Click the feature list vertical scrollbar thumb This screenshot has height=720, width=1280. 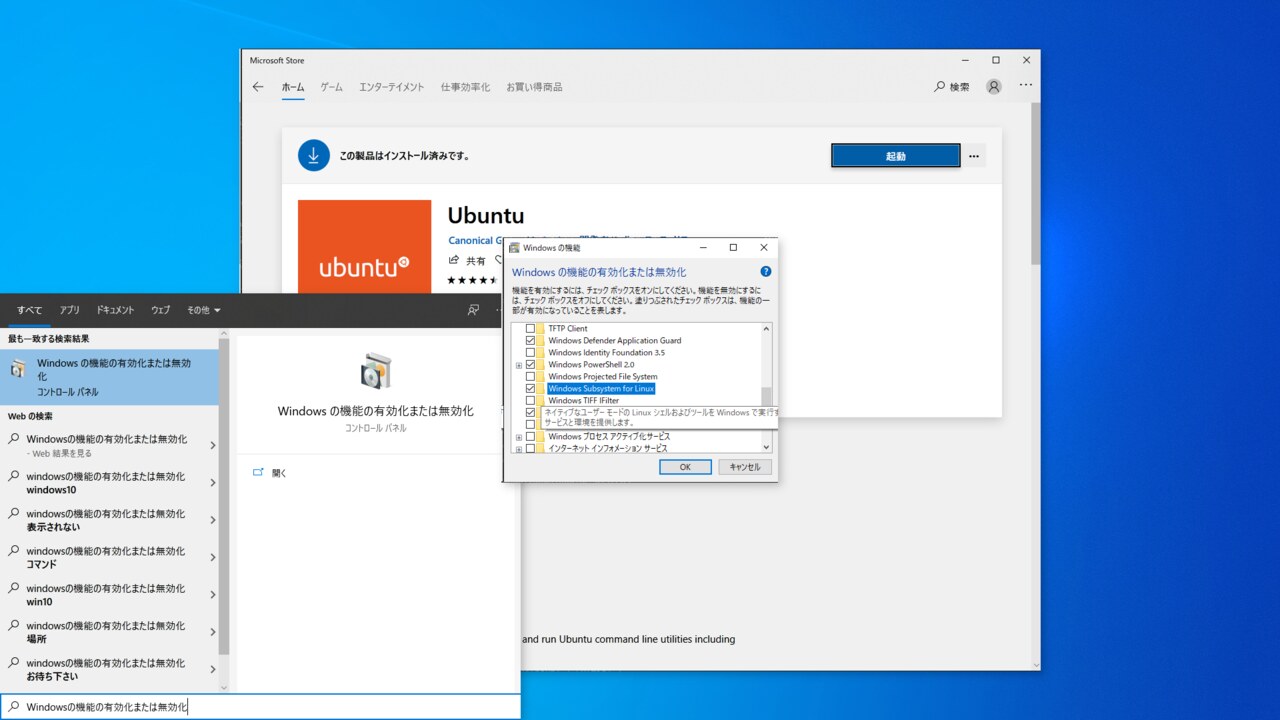[767, 397]
